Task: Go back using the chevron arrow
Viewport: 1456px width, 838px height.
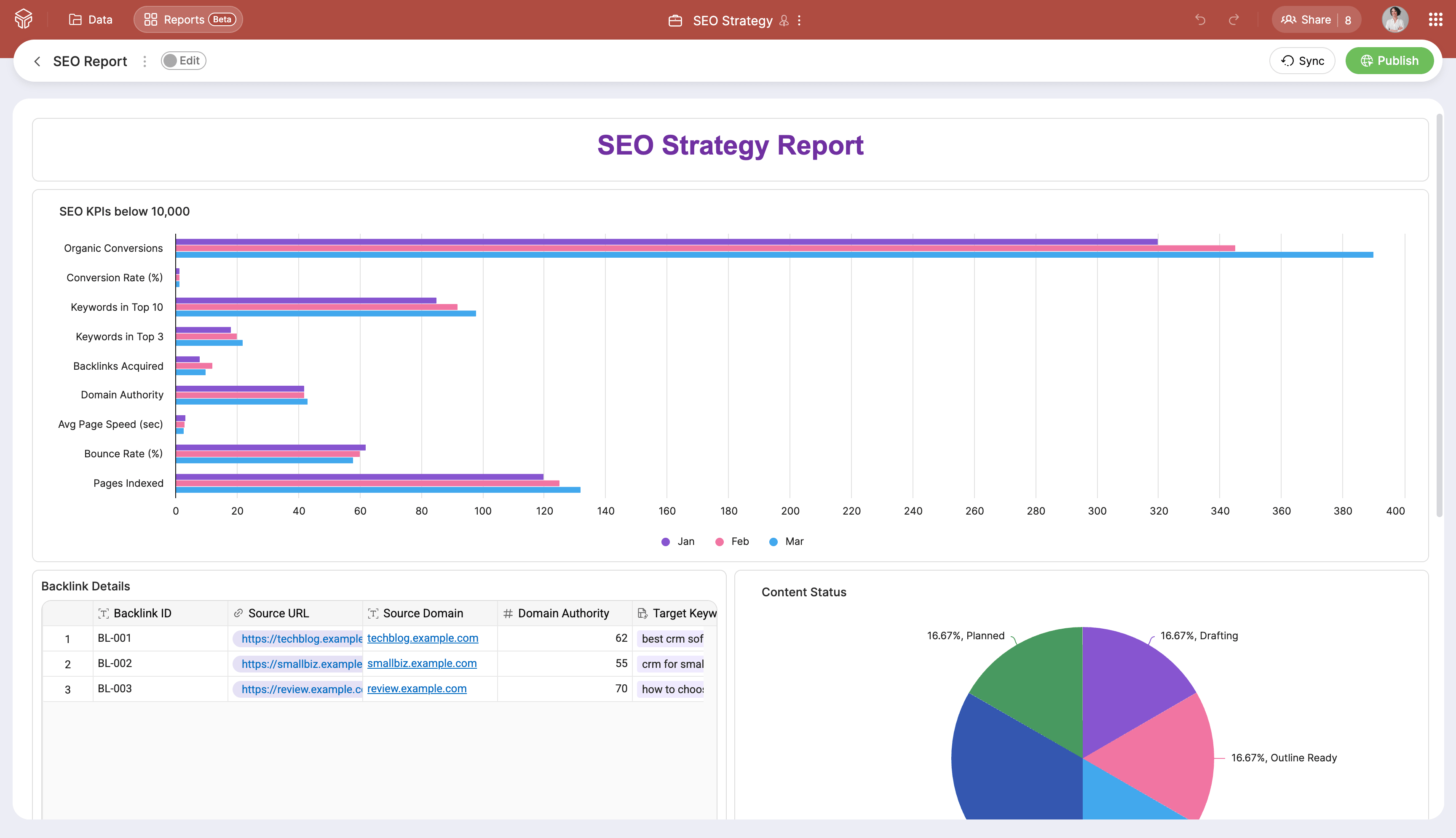Action: pos(37,61)
